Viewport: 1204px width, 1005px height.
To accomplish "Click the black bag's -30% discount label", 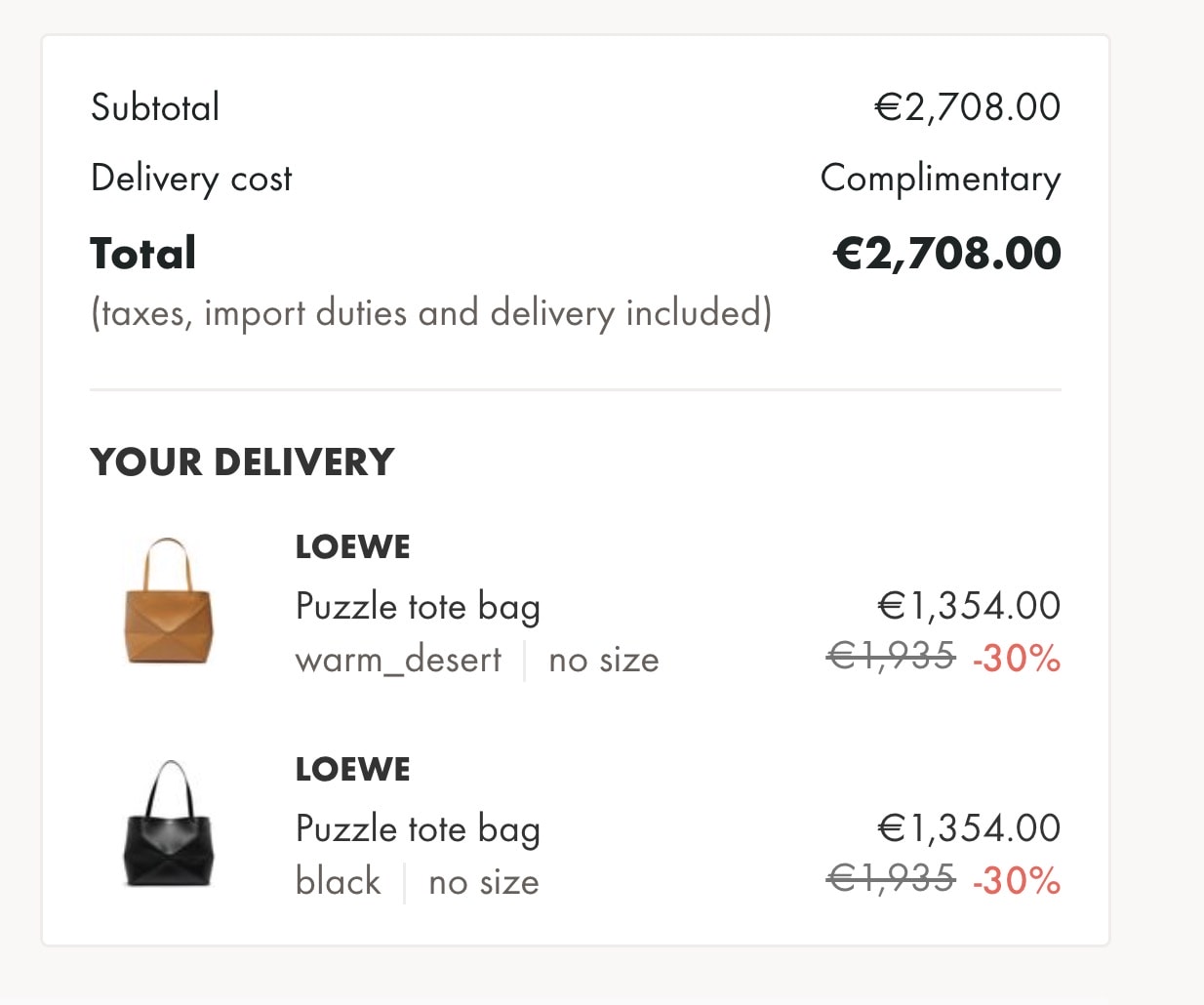I will click(1016, 881).
